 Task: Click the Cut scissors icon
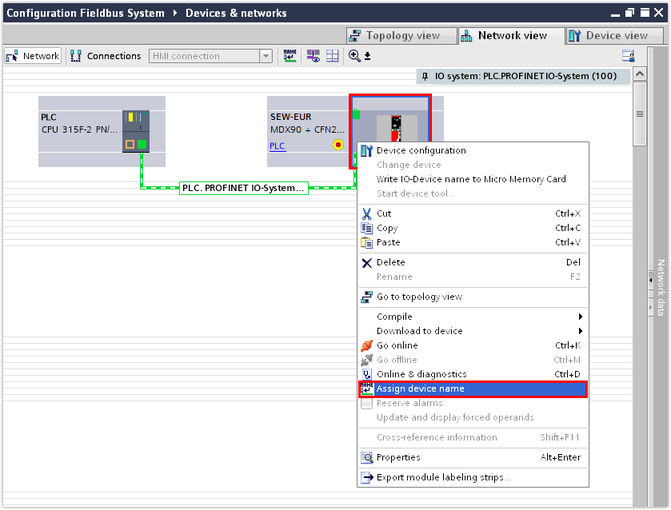coord(367,214)
